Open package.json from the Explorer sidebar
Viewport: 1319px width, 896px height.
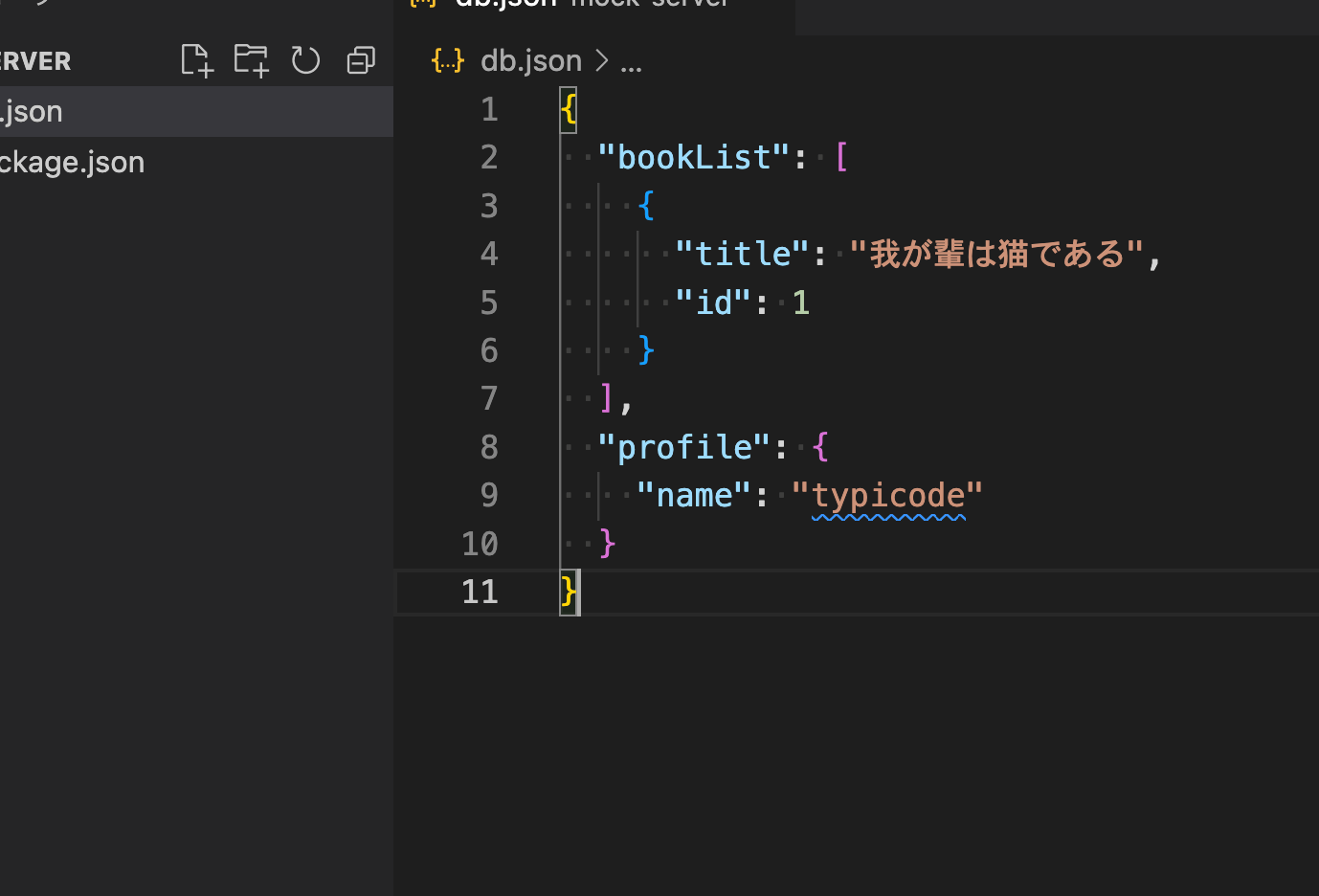[72, 162]
